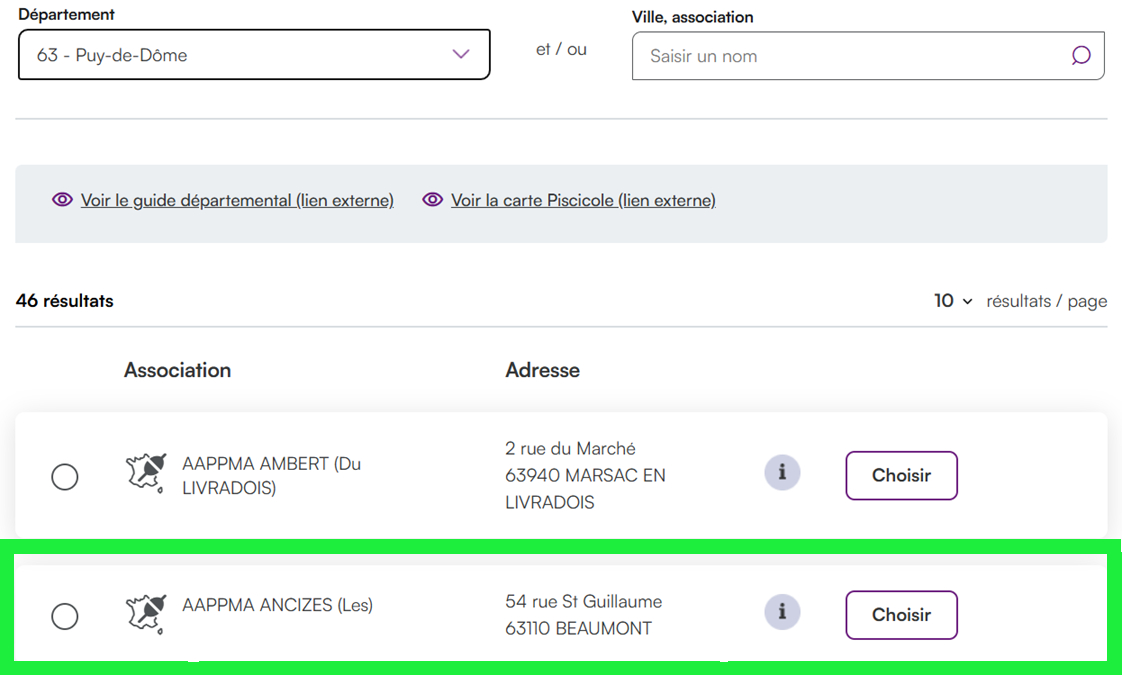1122x675 pixels.
Task: Open the 'Voir le guide départemental' link
Action: (237, 201)
